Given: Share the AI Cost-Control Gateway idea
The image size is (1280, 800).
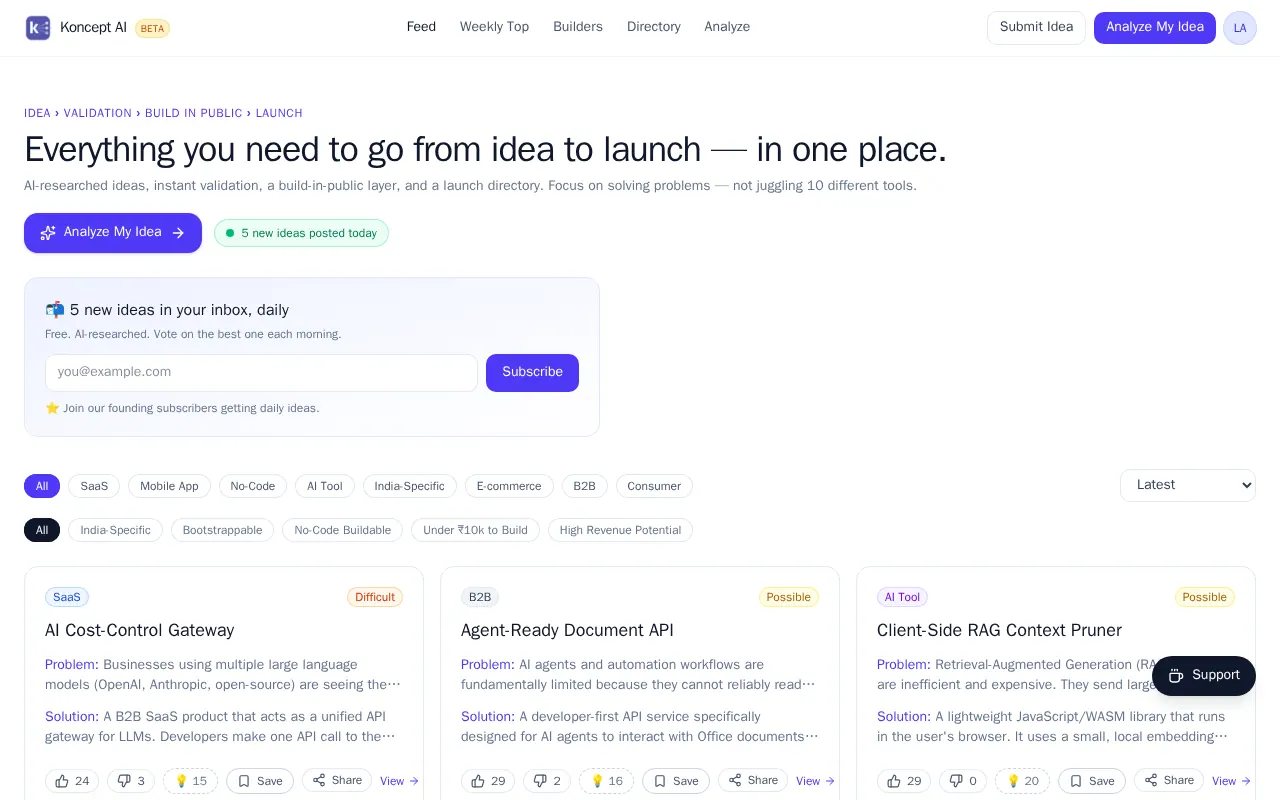Looking at the screenshot, I should (337, 780).
